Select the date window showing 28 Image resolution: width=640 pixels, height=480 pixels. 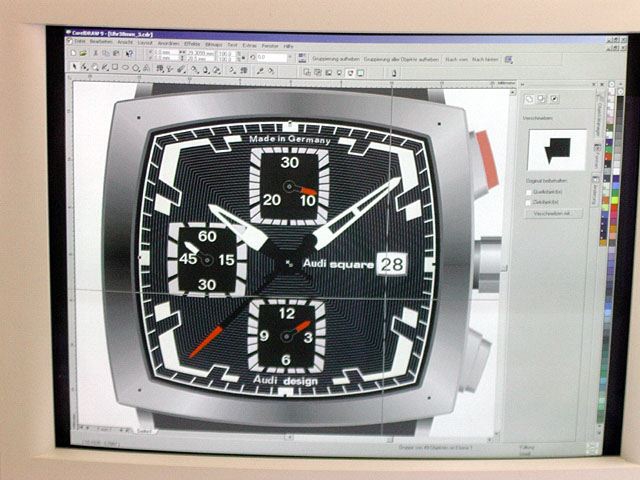392,264
